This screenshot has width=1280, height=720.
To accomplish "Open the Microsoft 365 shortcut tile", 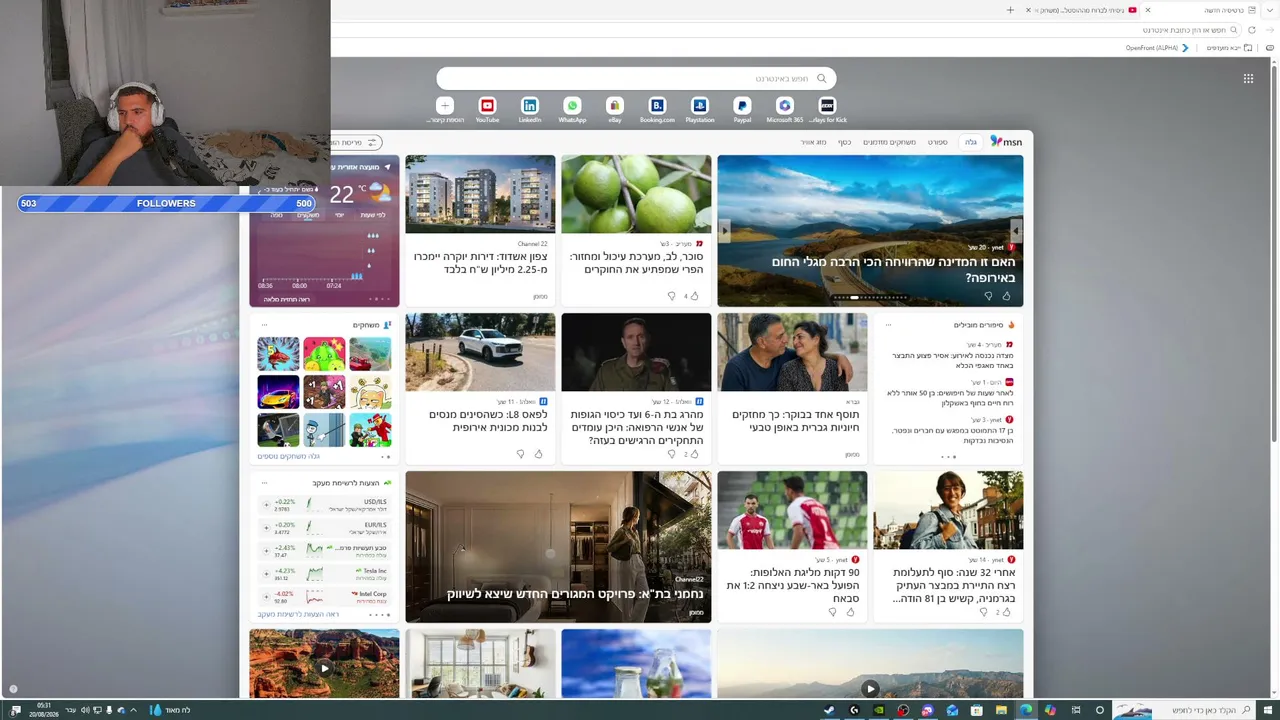I will (x=785, y=106).
